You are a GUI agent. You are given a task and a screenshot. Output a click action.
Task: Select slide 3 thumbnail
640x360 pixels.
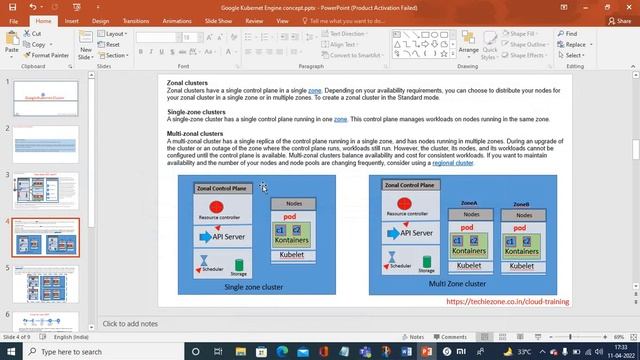[x=45, y=190]
